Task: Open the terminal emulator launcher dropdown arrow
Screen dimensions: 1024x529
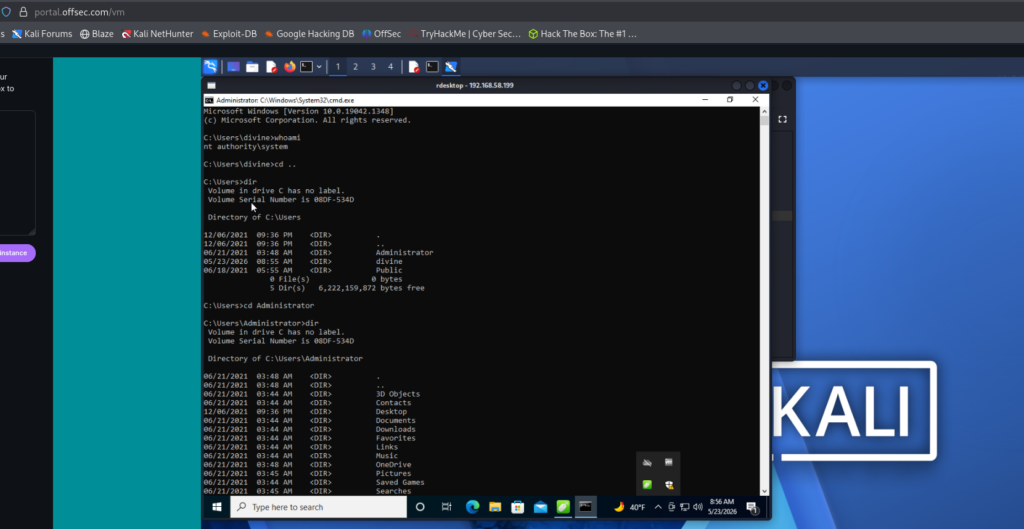Action: tap(319, 67)
